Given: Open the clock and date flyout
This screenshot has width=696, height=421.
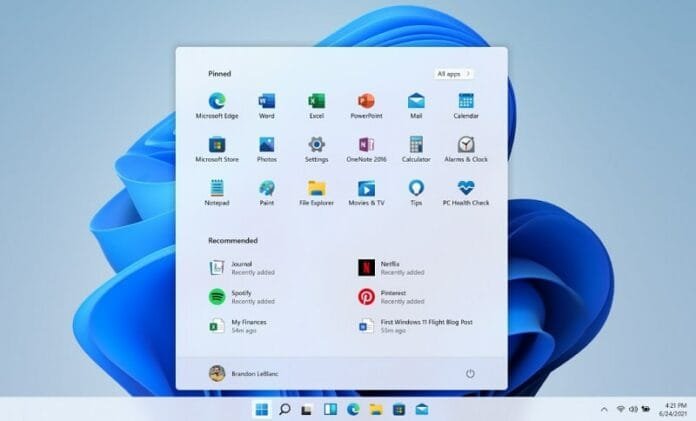Looking at the screenshot, I should (673, 409).
